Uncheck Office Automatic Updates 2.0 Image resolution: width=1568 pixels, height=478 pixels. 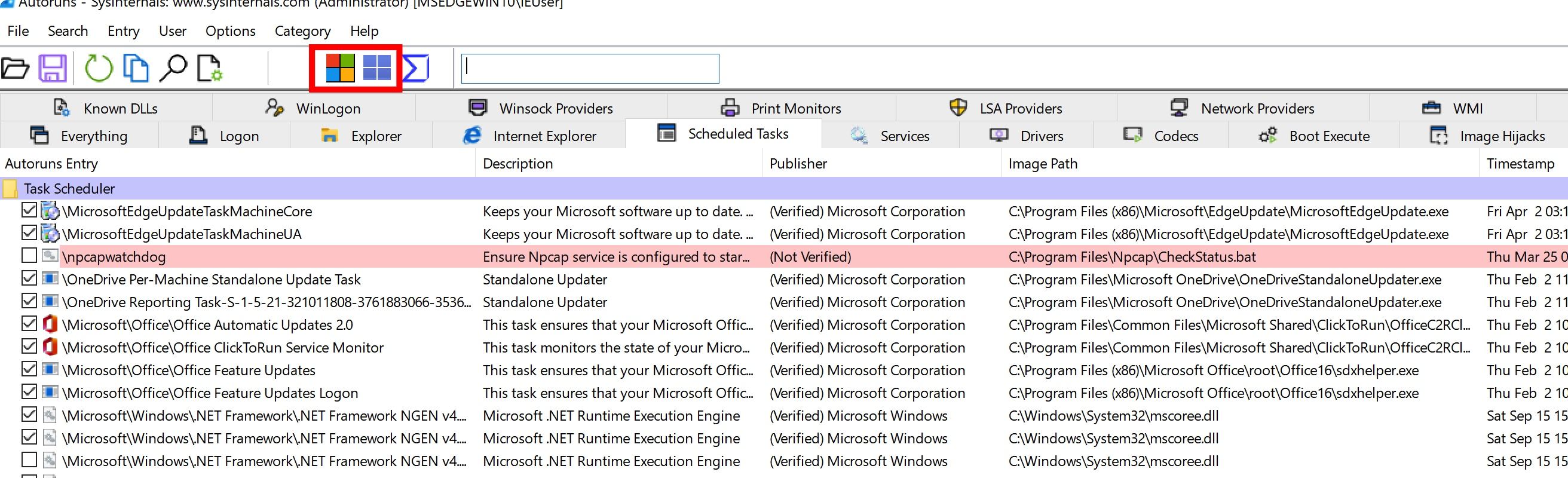pos(29,323)
